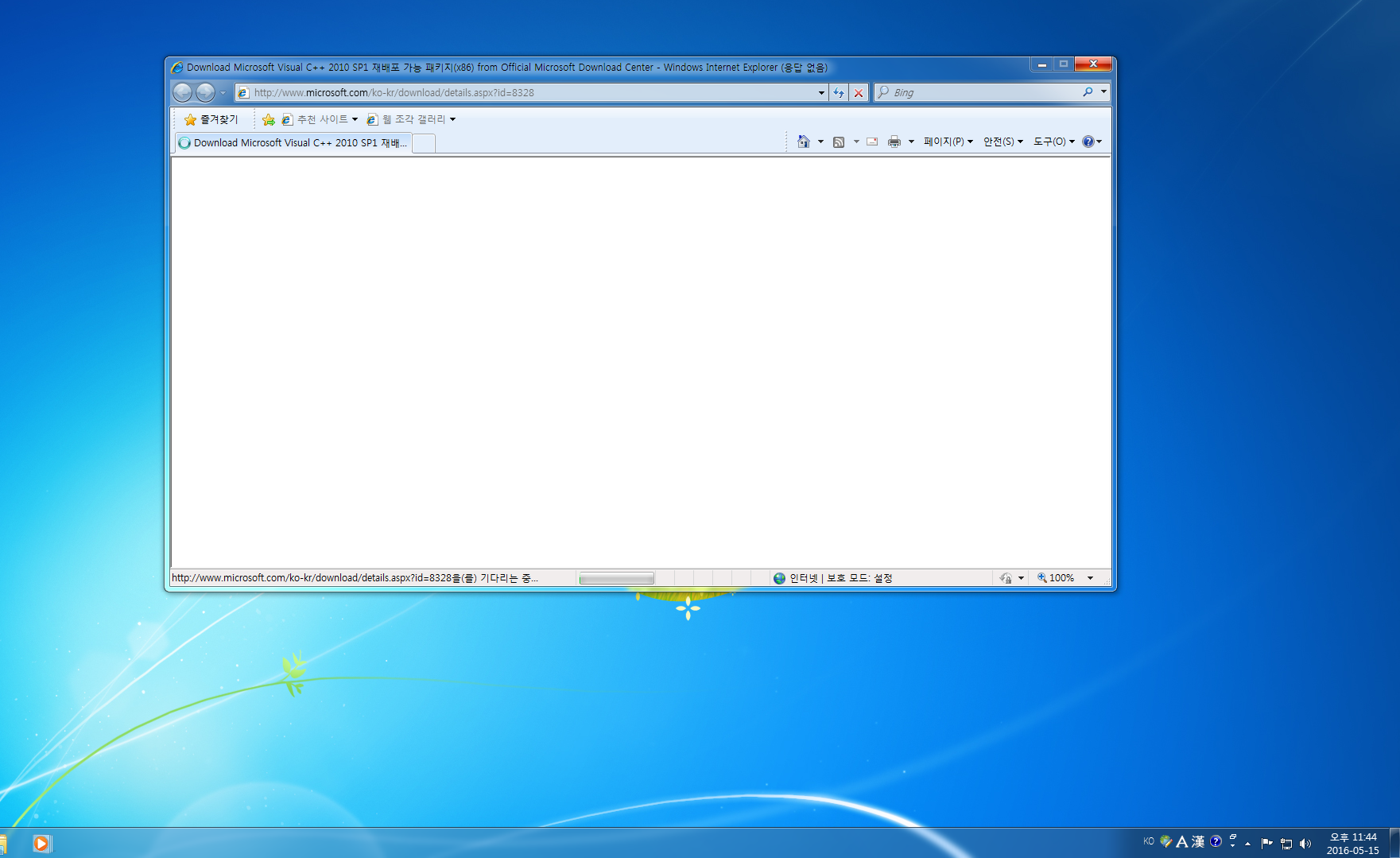Click the Home page icon
Viewport: 1400px width, 858px height.
pyautogui.click(x=804, y=142)
